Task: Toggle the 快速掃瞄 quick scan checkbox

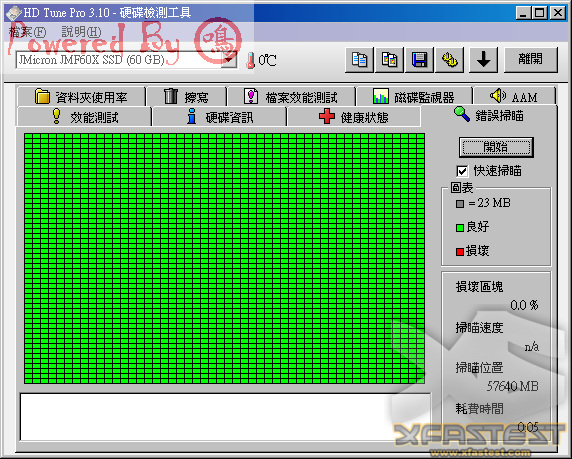Action: 462,171
